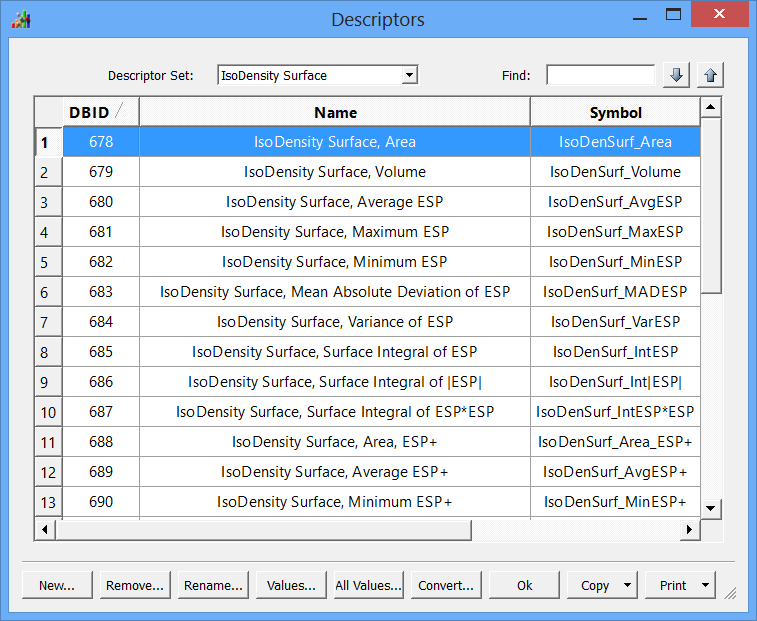Select the 'IsoDensity Surface, Volume' name cell
Screen dimensions: 757x621
[x=335, y=172]
